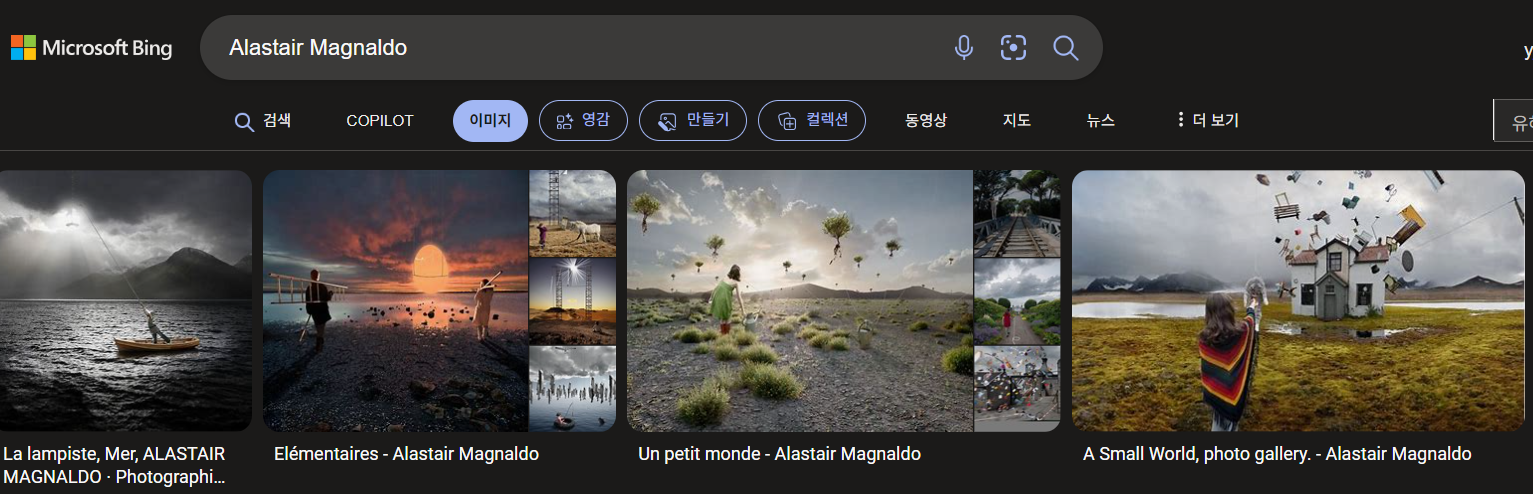This screenshot has height=494, width=1533.
Task: Switch to the 뉴스 tab
Action: 1101,121
